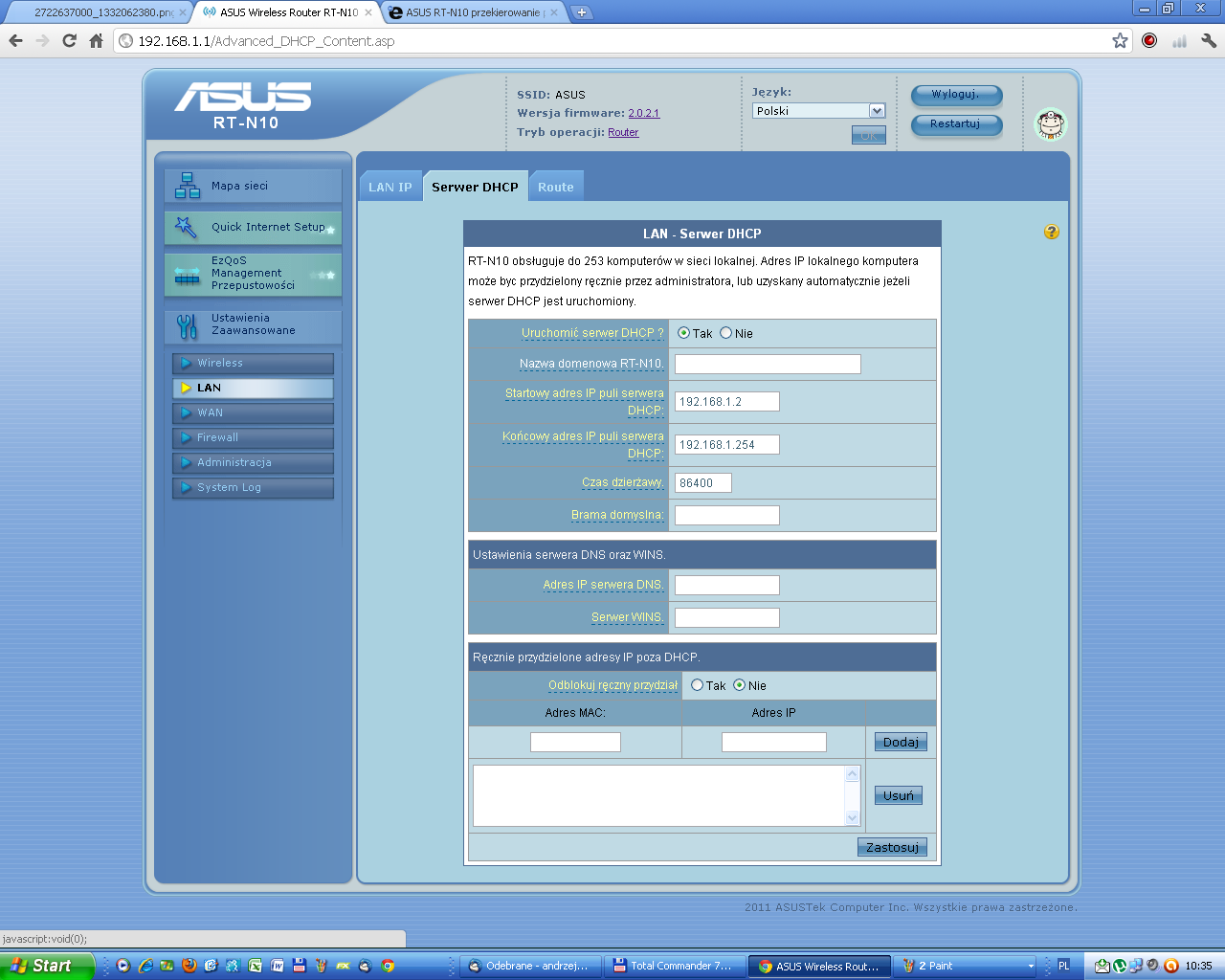
Task: Launch Google Chrome from quick launch bar
Action: coord(387,967)
